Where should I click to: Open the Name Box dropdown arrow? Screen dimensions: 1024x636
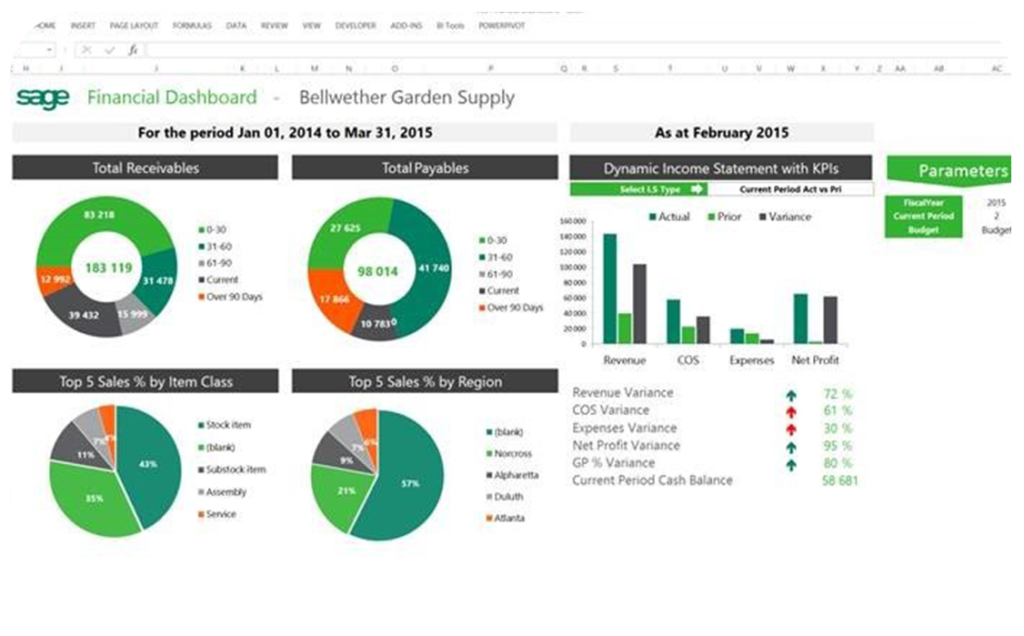50,49
